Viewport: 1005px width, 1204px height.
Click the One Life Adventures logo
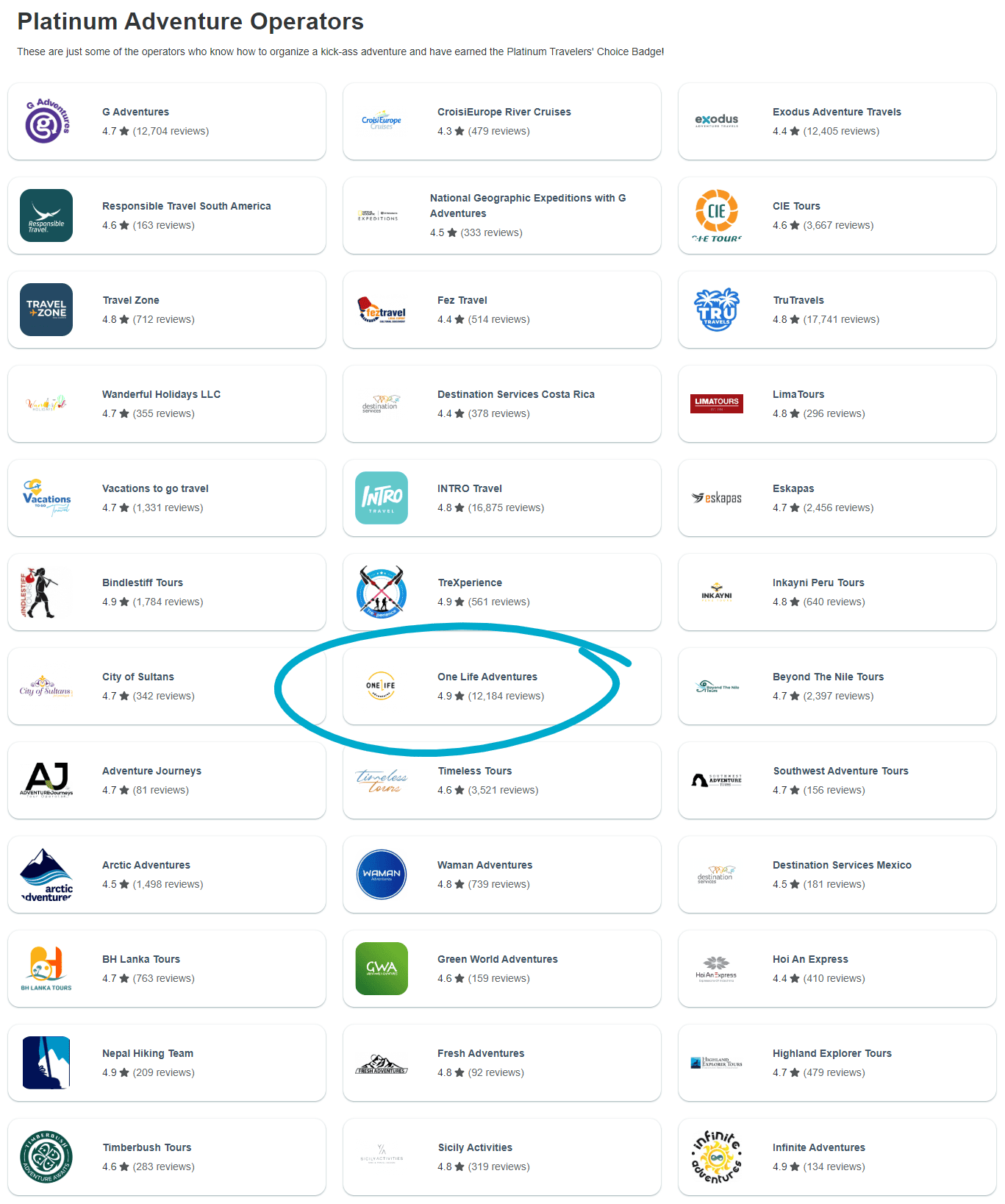[x=381, y=685]
